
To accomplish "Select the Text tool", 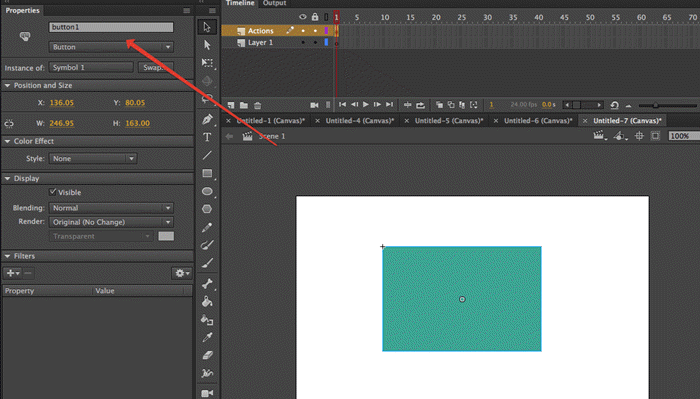I will 207,137.
